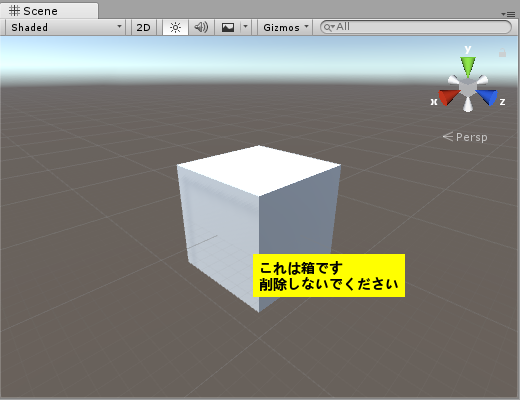The width and height of the screenshot is (520, 400).
Task: Toggle scene lighting sun icon
Action: point(175,27)
